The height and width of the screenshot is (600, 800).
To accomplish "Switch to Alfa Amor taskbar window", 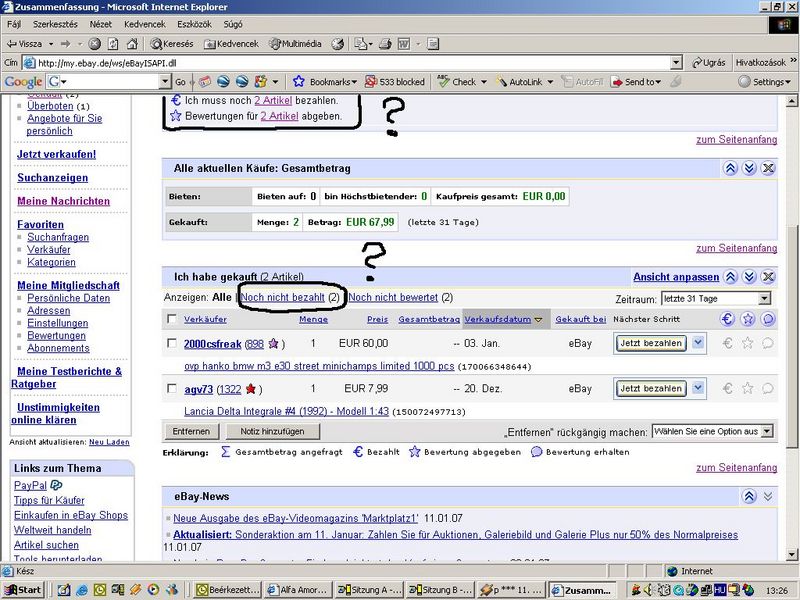I will tap(298, 590).
